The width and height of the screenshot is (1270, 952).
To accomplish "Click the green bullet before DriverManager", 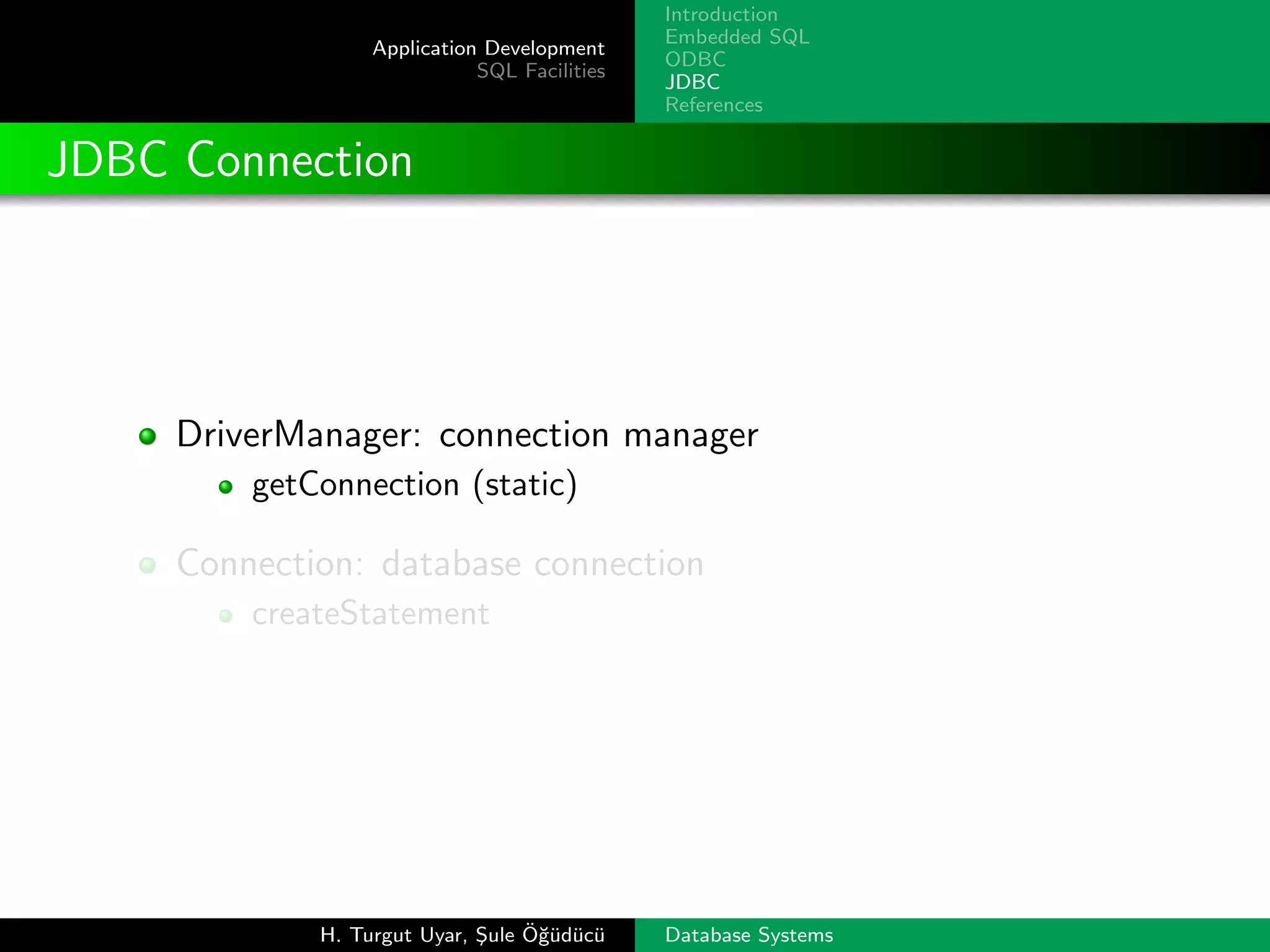I will pos(148,436).
